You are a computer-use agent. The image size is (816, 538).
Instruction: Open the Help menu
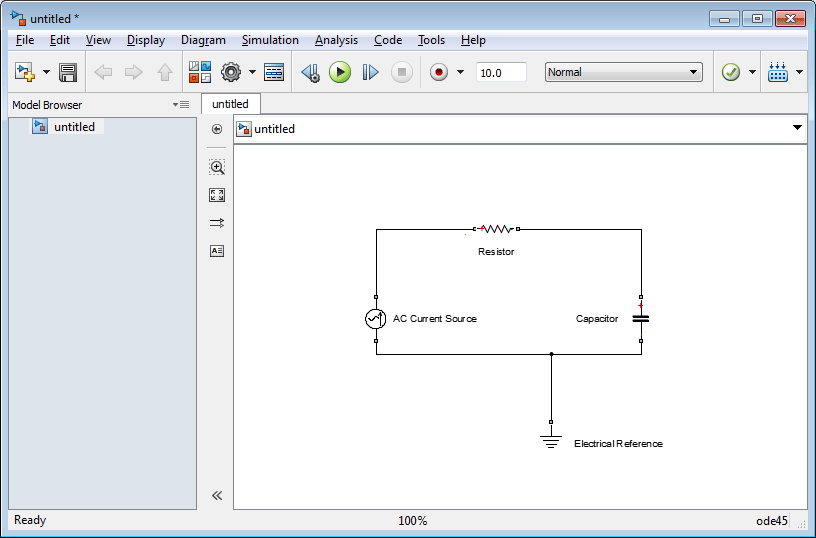pyautogui.click(x=473, y=40)
